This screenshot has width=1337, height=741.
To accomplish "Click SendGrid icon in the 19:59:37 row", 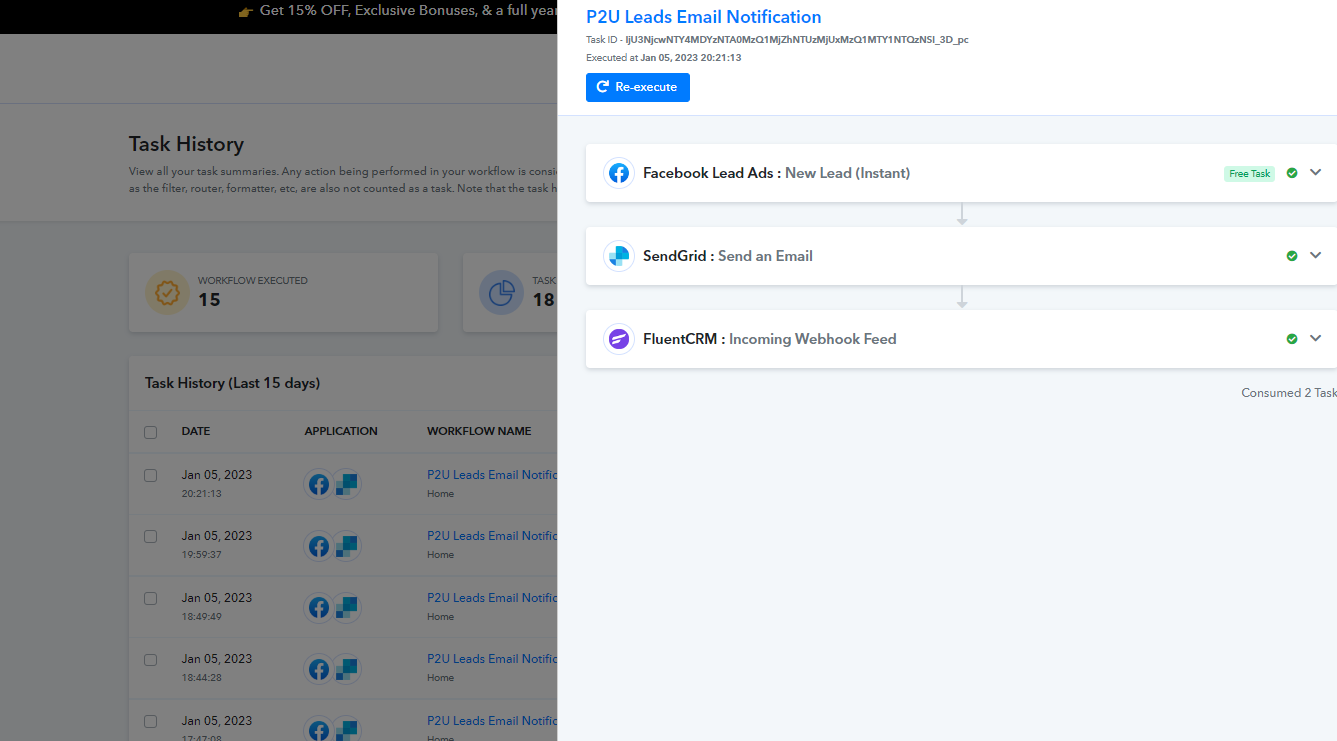I will click(346, 546).
